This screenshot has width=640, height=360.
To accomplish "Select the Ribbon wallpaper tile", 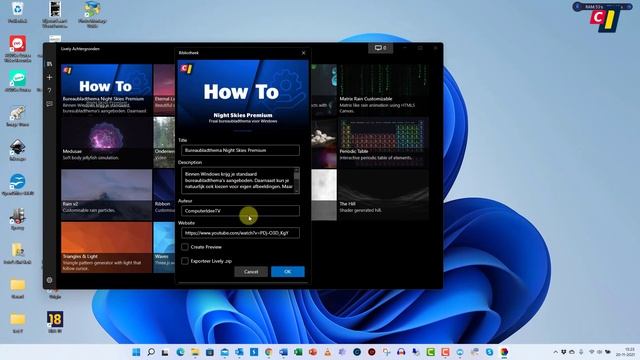I will (x=164, y=195).
